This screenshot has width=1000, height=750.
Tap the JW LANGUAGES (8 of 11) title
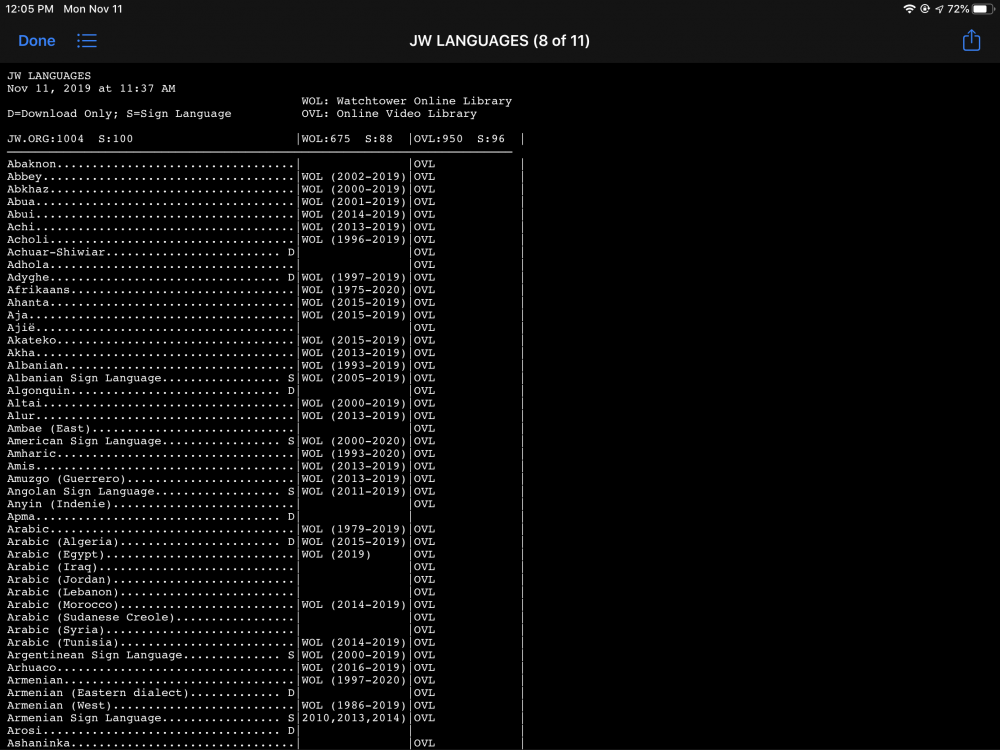(x=500, y=41)
